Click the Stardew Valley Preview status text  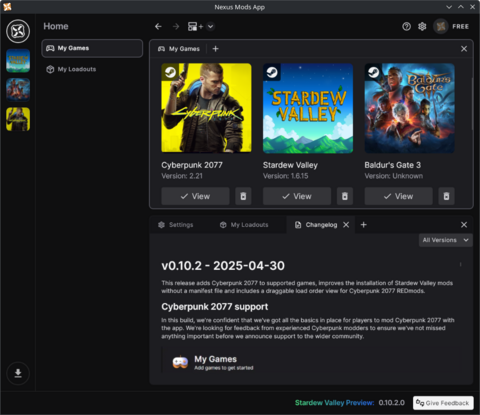click(x=334, y=403)
